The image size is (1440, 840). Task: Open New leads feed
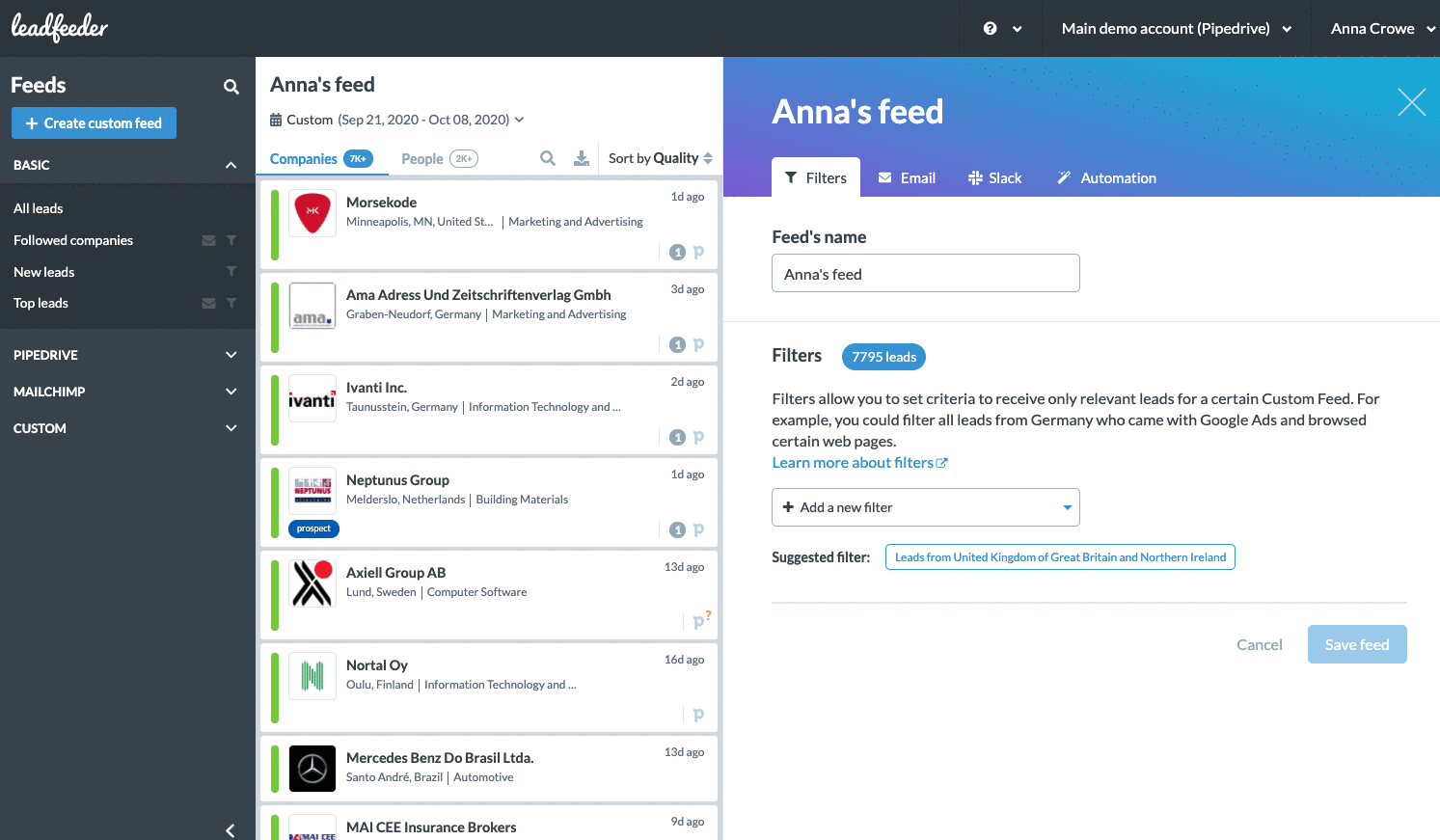(44, 272)
